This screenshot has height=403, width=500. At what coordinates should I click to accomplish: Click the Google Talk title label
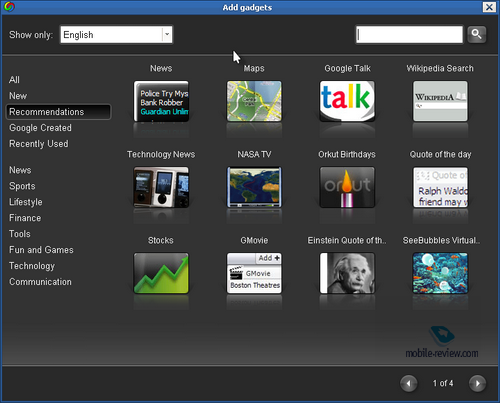point(347,68)
